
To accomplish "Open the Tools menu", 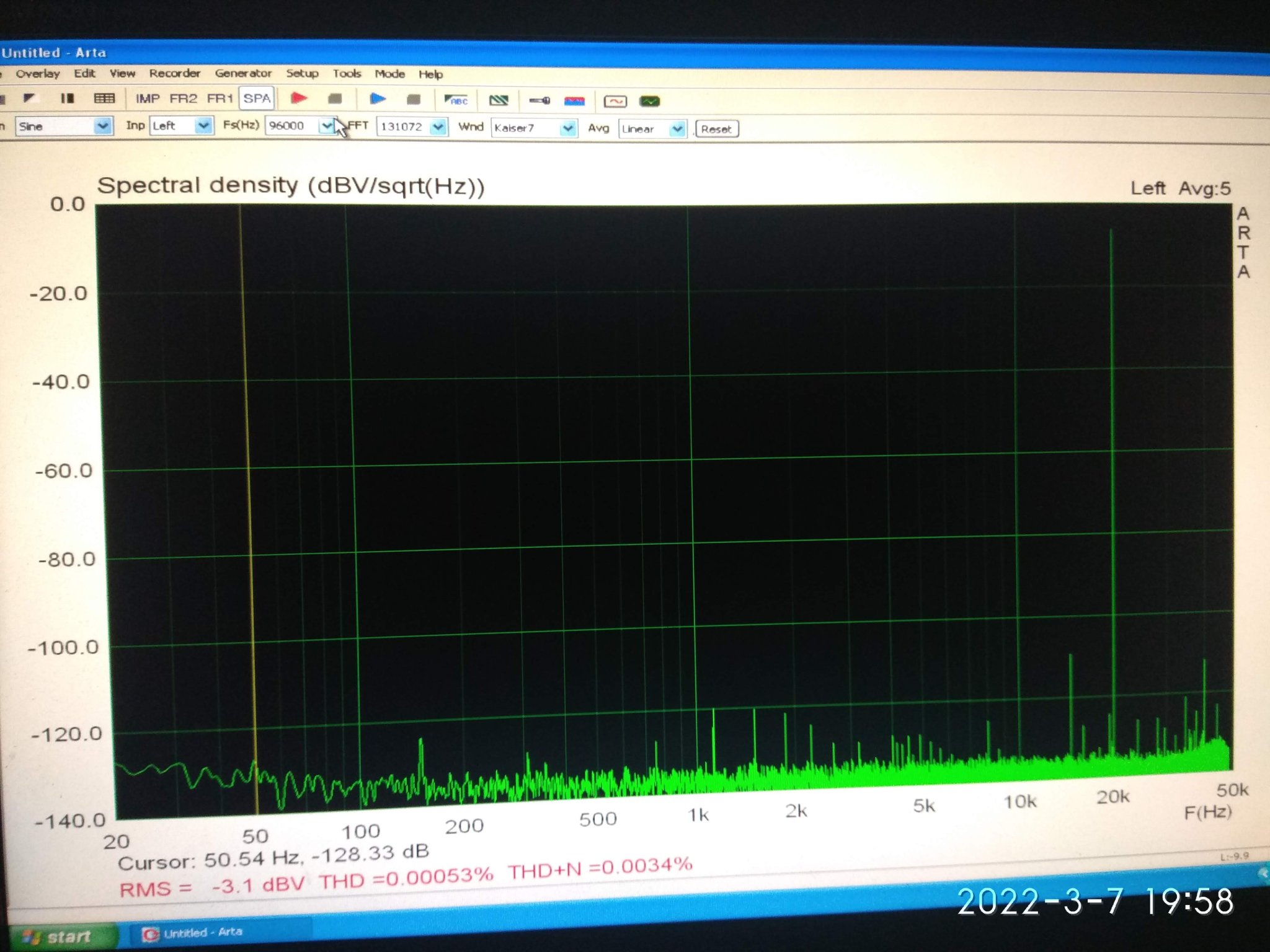I will 347,74.
